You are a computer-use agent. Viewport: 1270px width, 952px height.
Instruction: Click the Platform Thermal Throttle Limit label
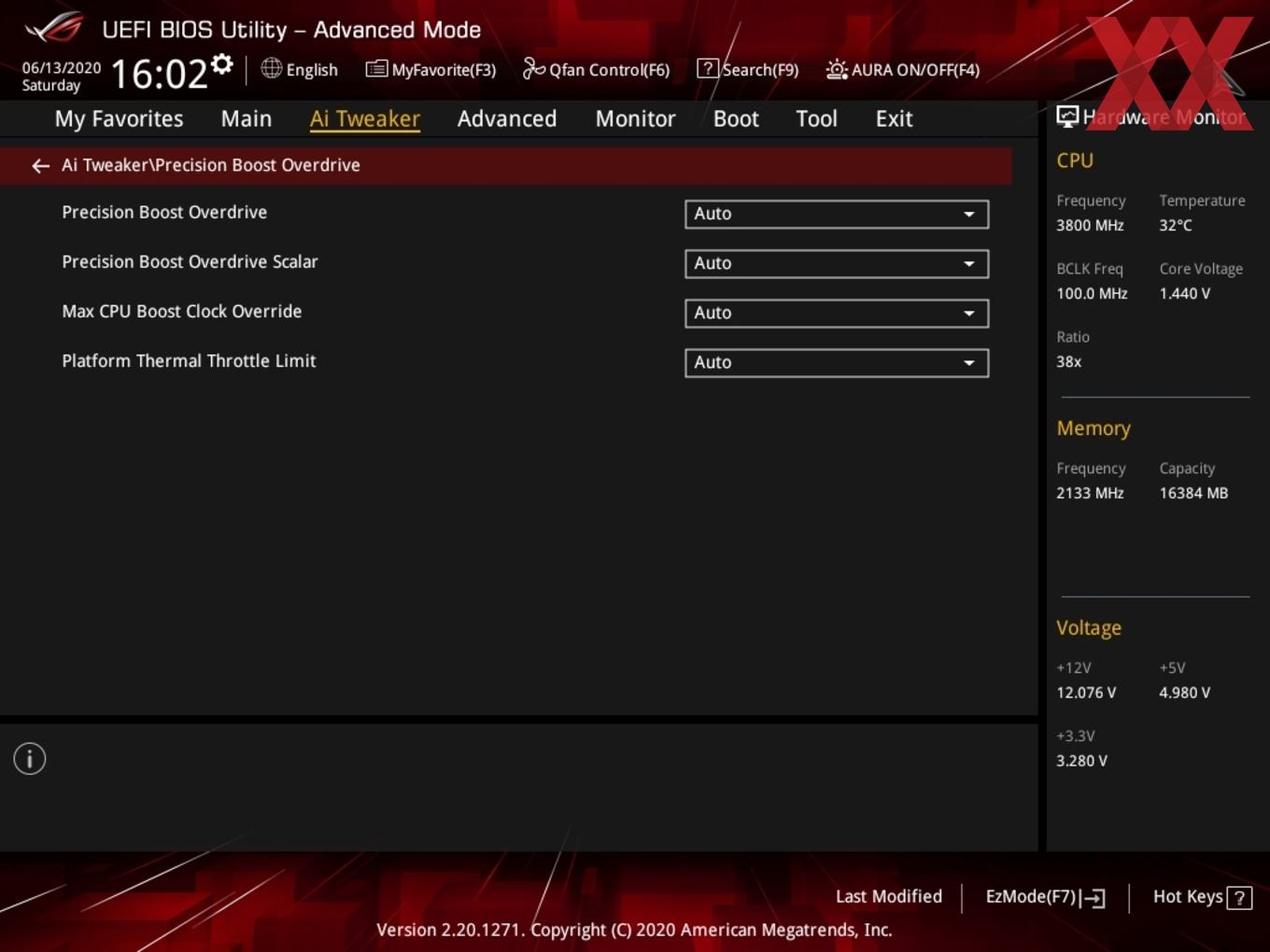[189, 361]
